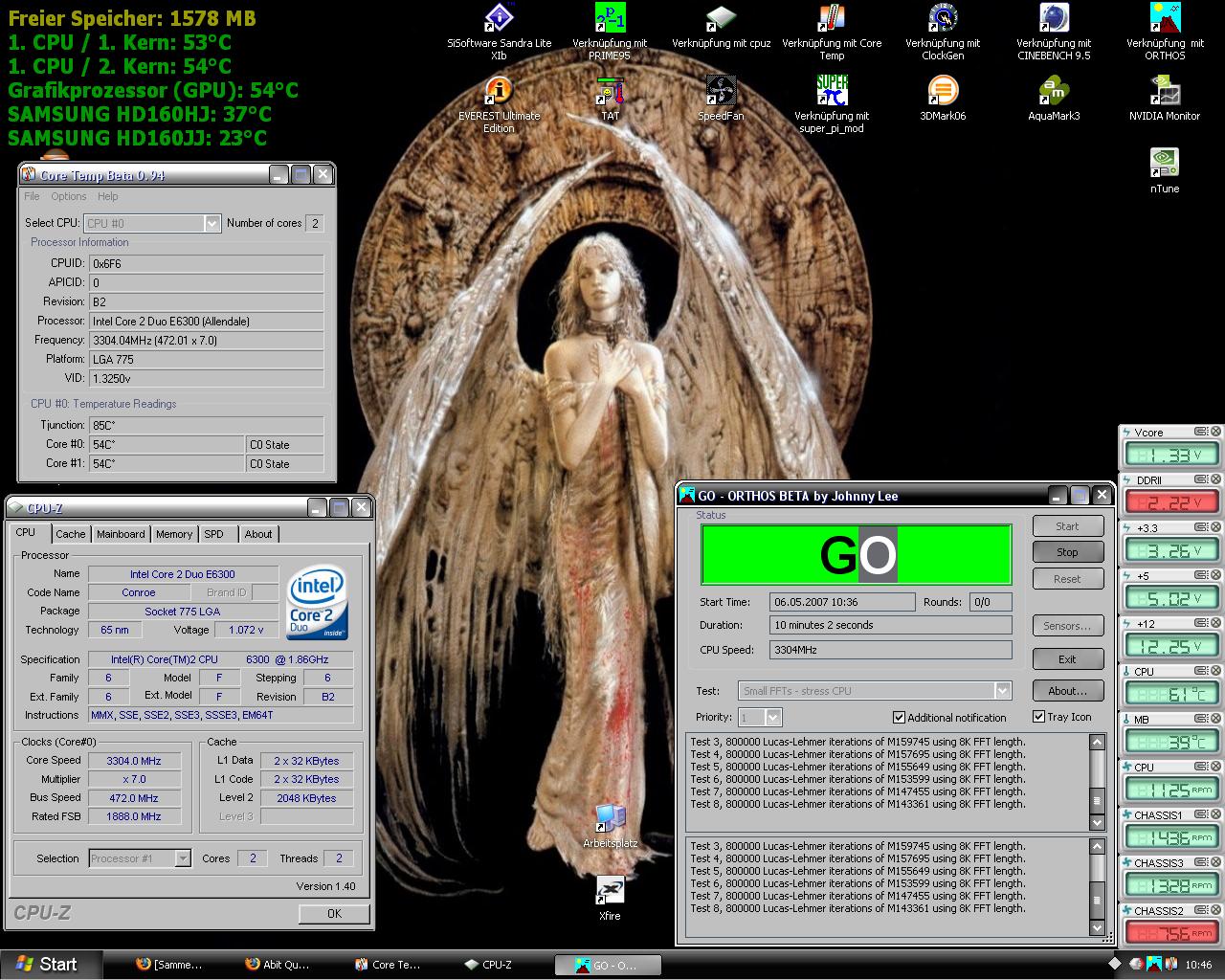
Task: Click the OK button in CPU-Z
Action: tap(334, 913)
